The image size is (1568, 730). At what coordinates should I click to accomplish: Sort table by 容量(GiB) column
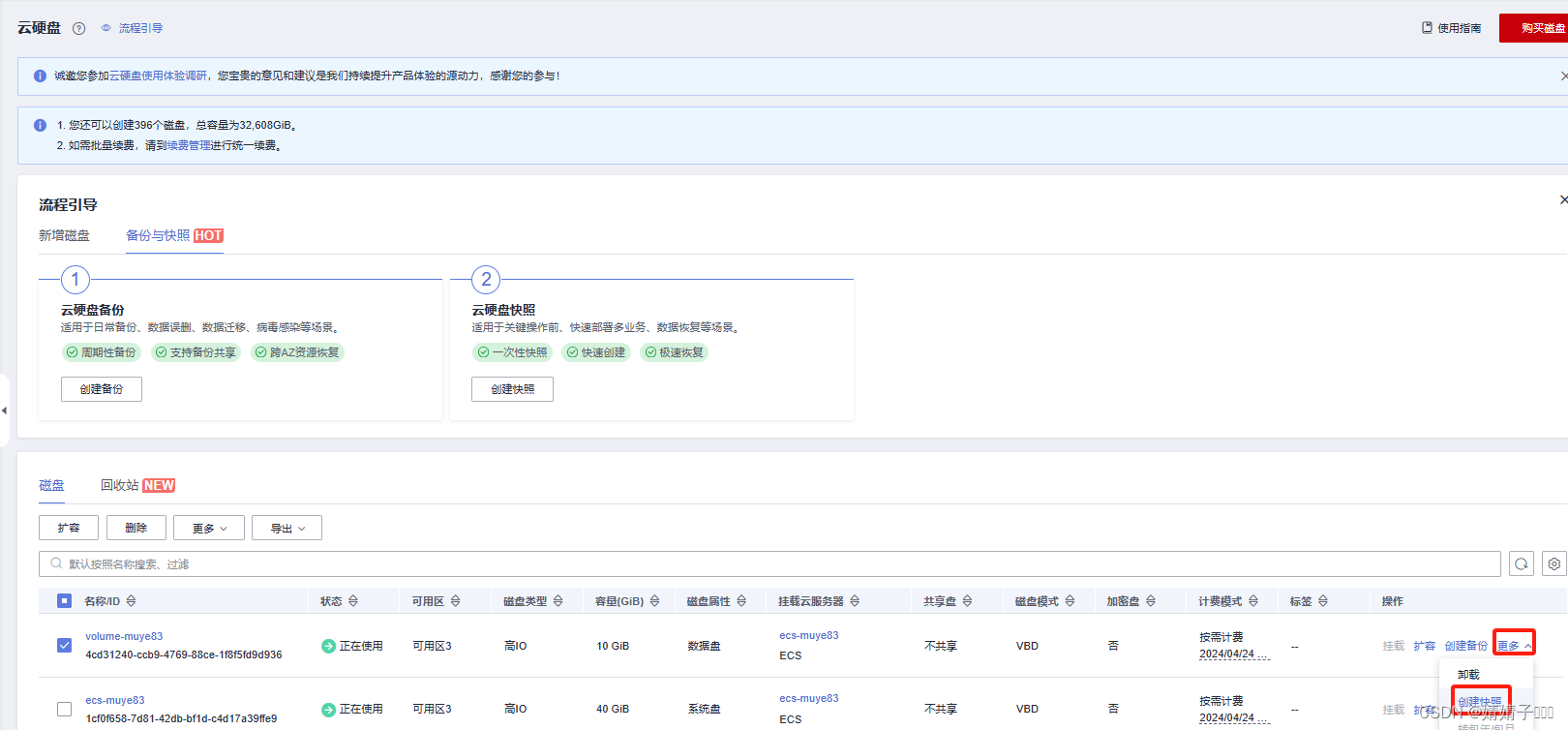point(655,601)
